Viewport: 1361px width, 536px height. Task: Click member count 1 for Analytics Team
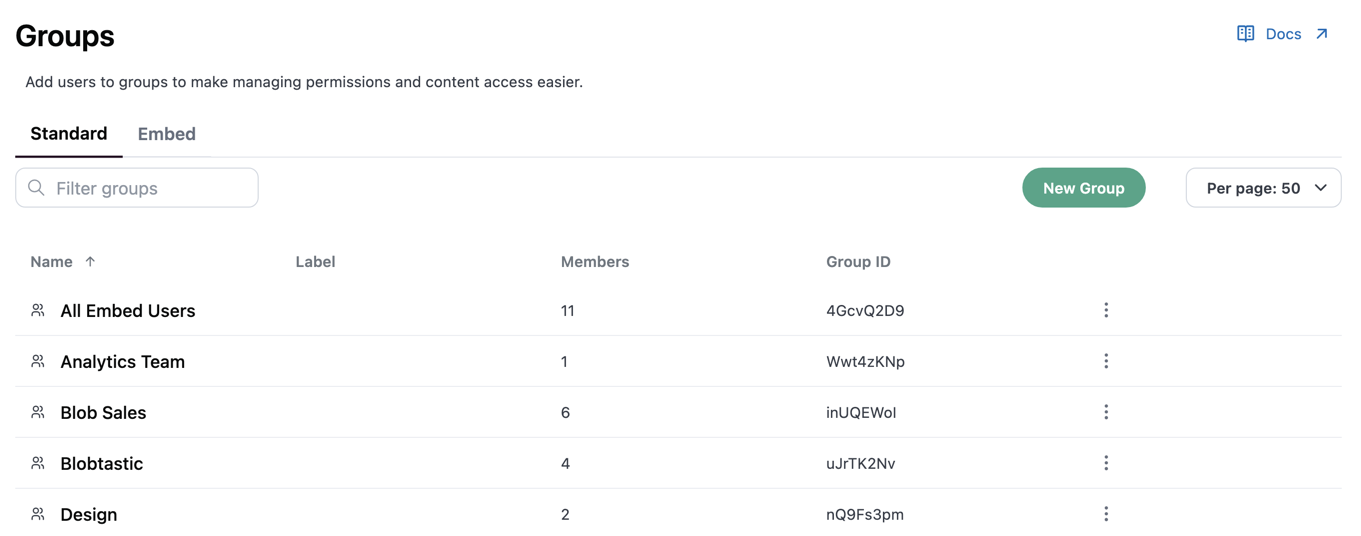[564, 361]
